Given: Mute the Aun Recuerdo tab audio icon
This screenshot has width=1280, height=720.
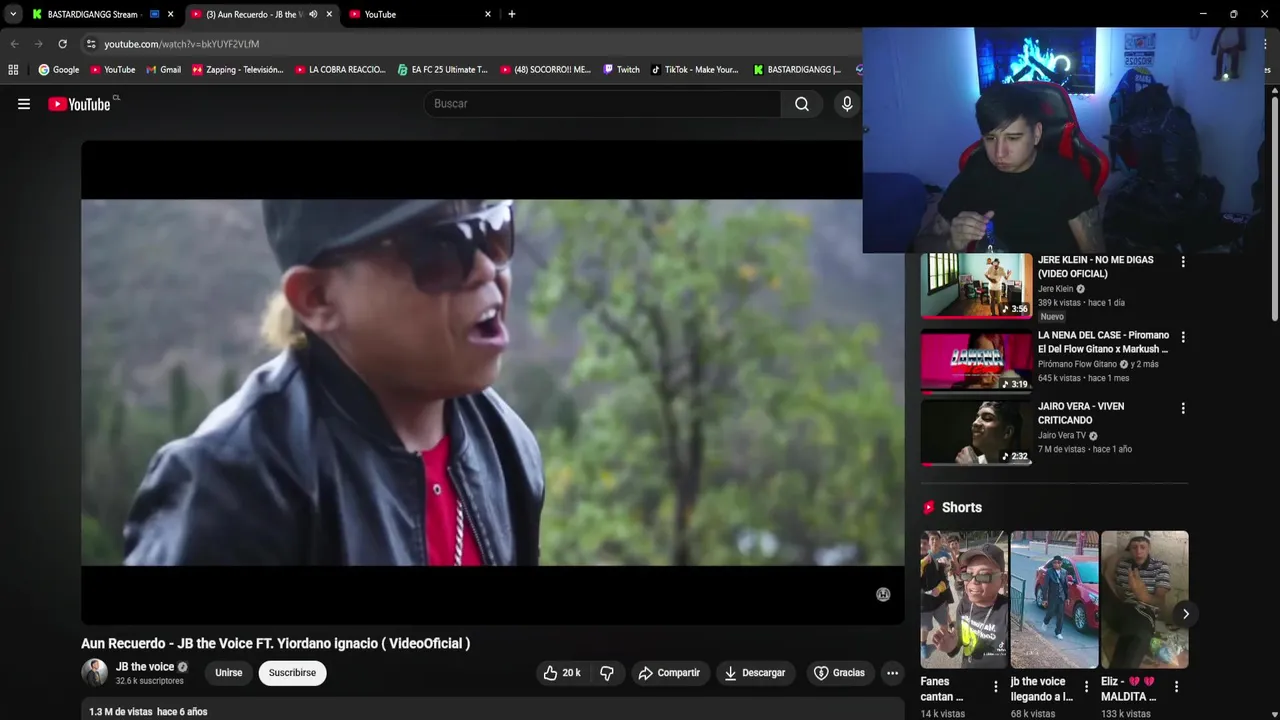Looking at the screenshot, I should 313,14.
